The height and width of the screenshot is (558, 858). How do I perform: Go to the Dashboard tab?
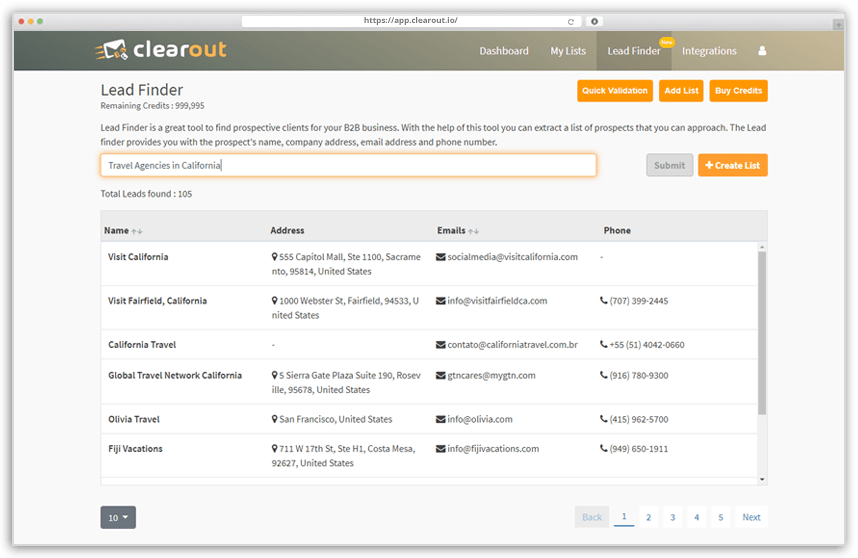[x=504, y=51]
